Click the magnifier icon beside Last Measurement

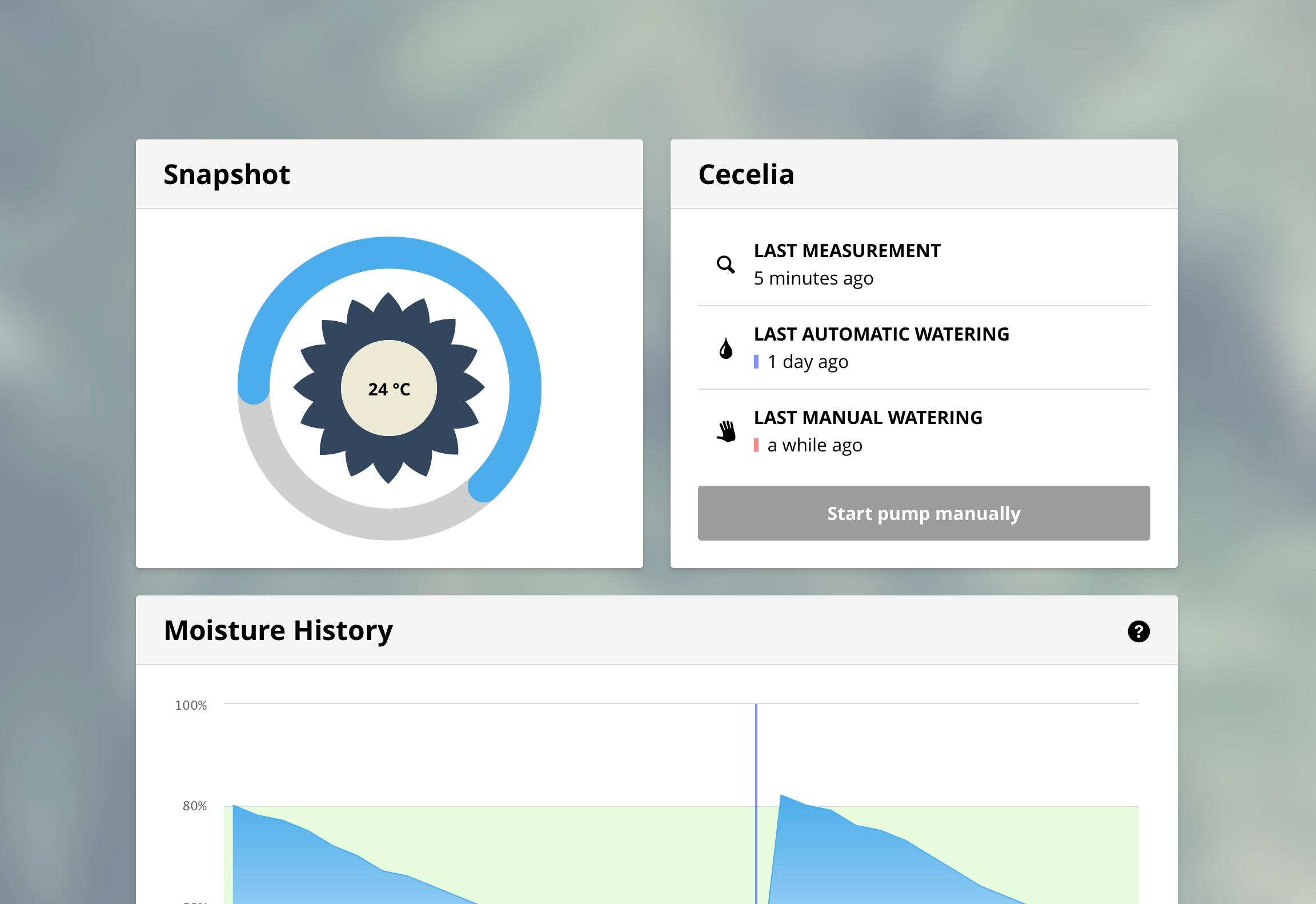725,265
